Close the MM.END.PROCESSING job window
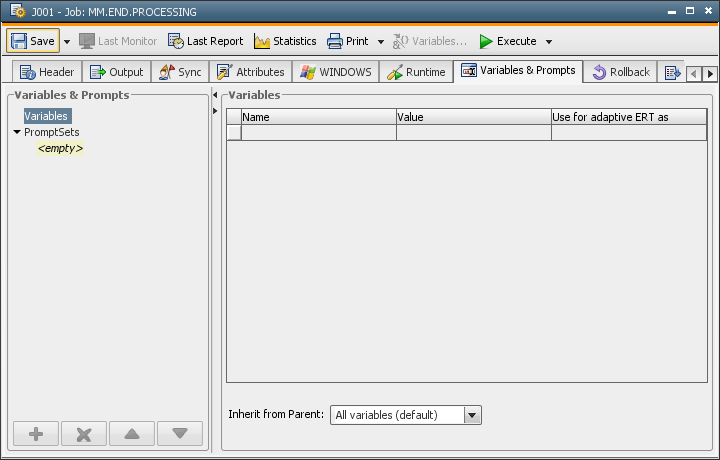The width and height of the screenshot is (720, 460). 709,11
